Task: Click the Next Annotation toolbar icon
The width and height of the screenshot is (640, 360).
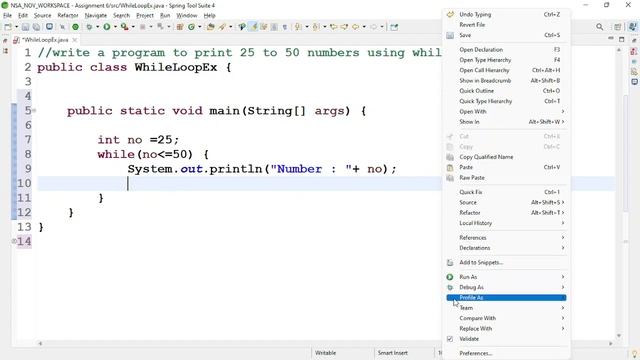Action: [x=298, y=27]
